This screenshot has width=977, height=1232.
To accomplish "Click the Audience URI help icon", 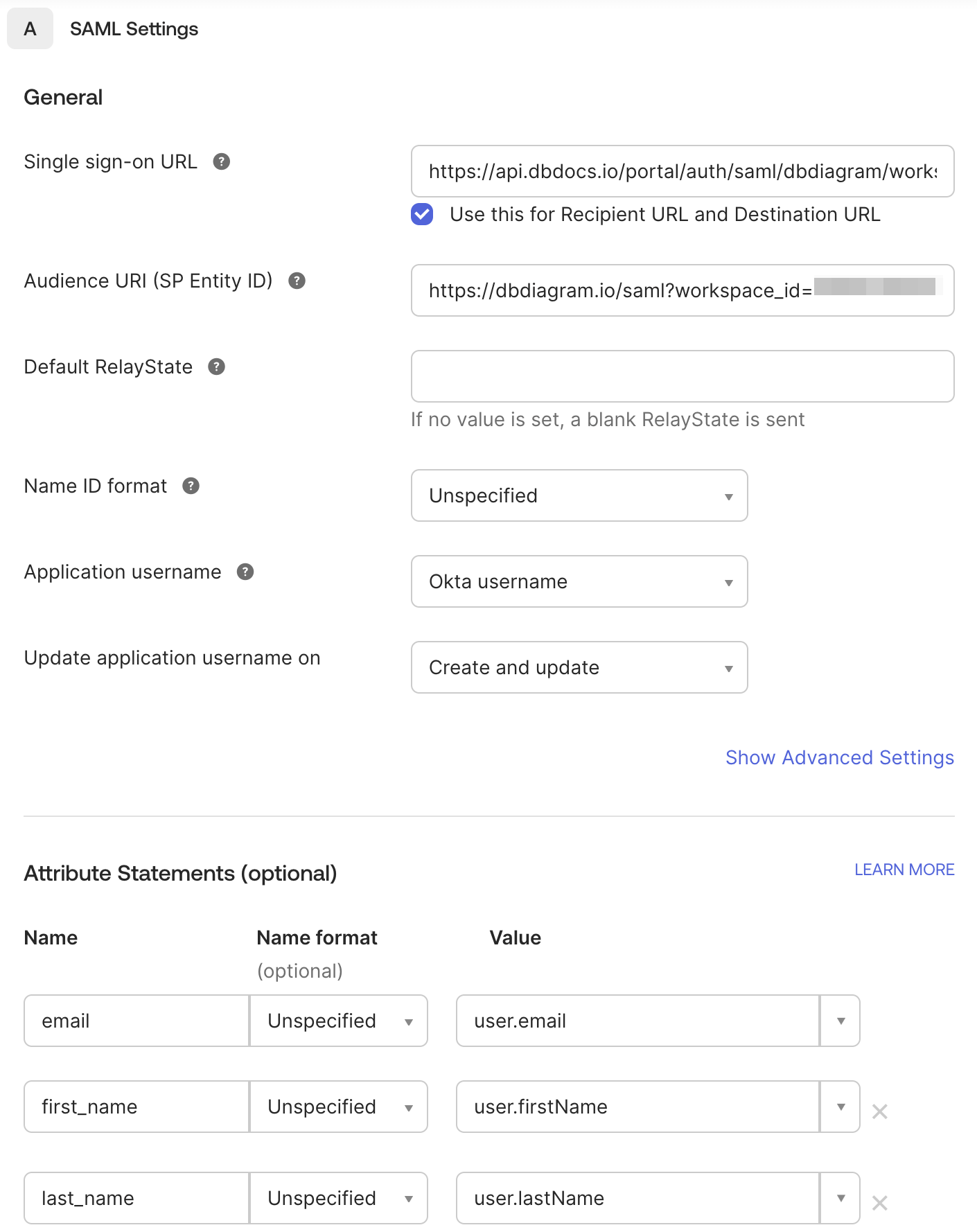I will 297,281.
